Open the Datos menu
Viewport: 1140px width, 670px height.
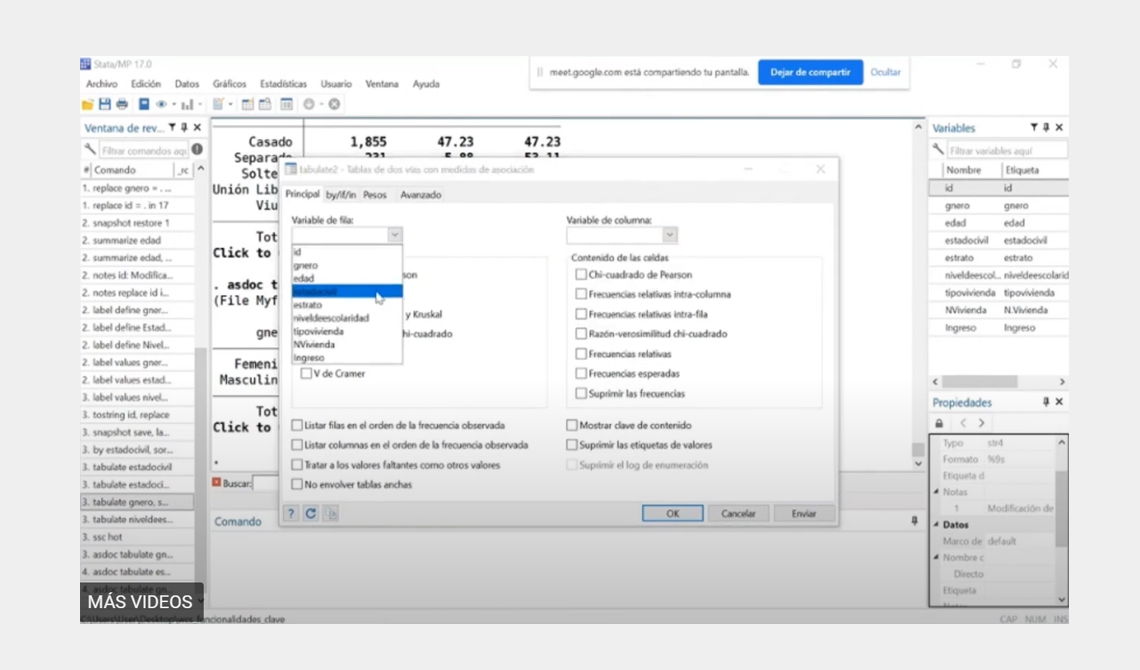tap(187, 84)
